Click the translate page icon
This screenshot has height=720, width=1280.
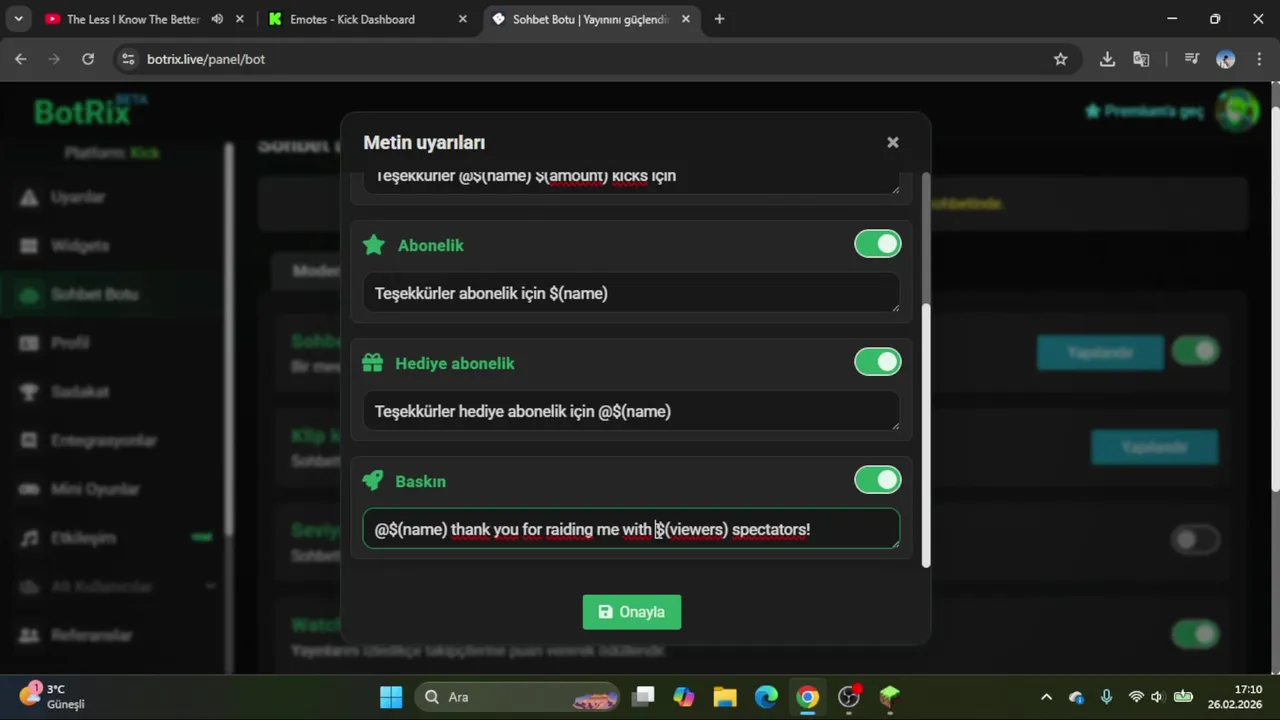pos(1141,59)
